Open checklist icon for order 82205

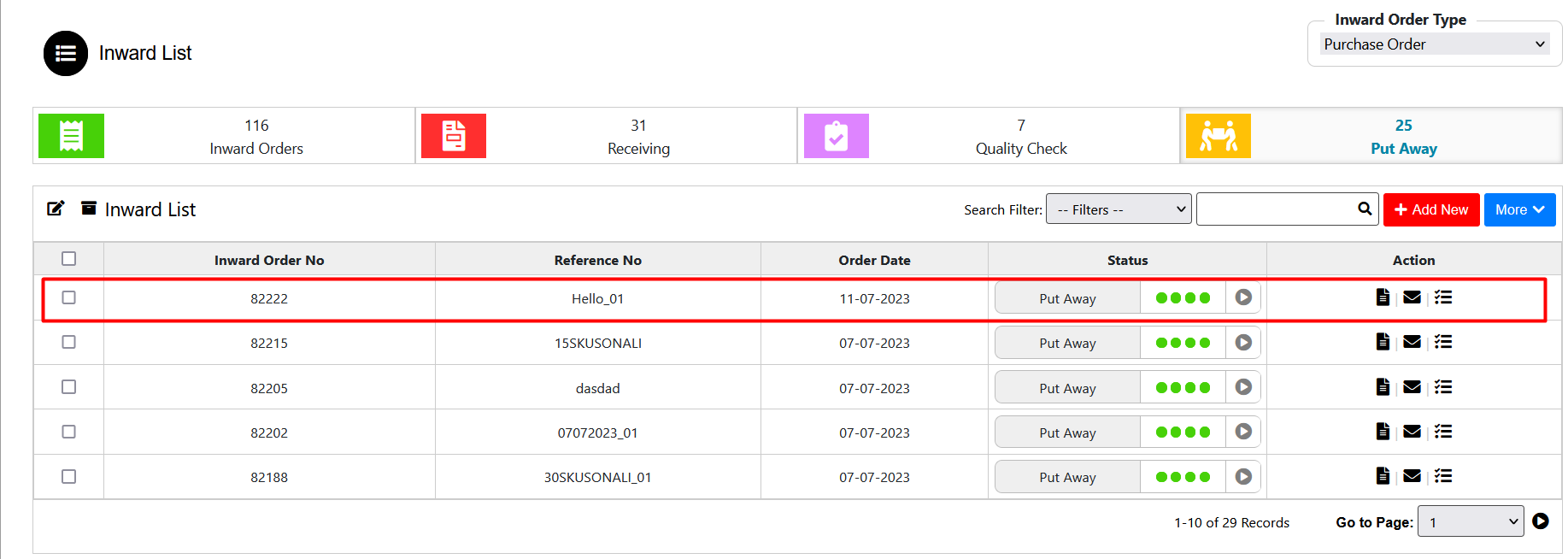click(1443, 387)
